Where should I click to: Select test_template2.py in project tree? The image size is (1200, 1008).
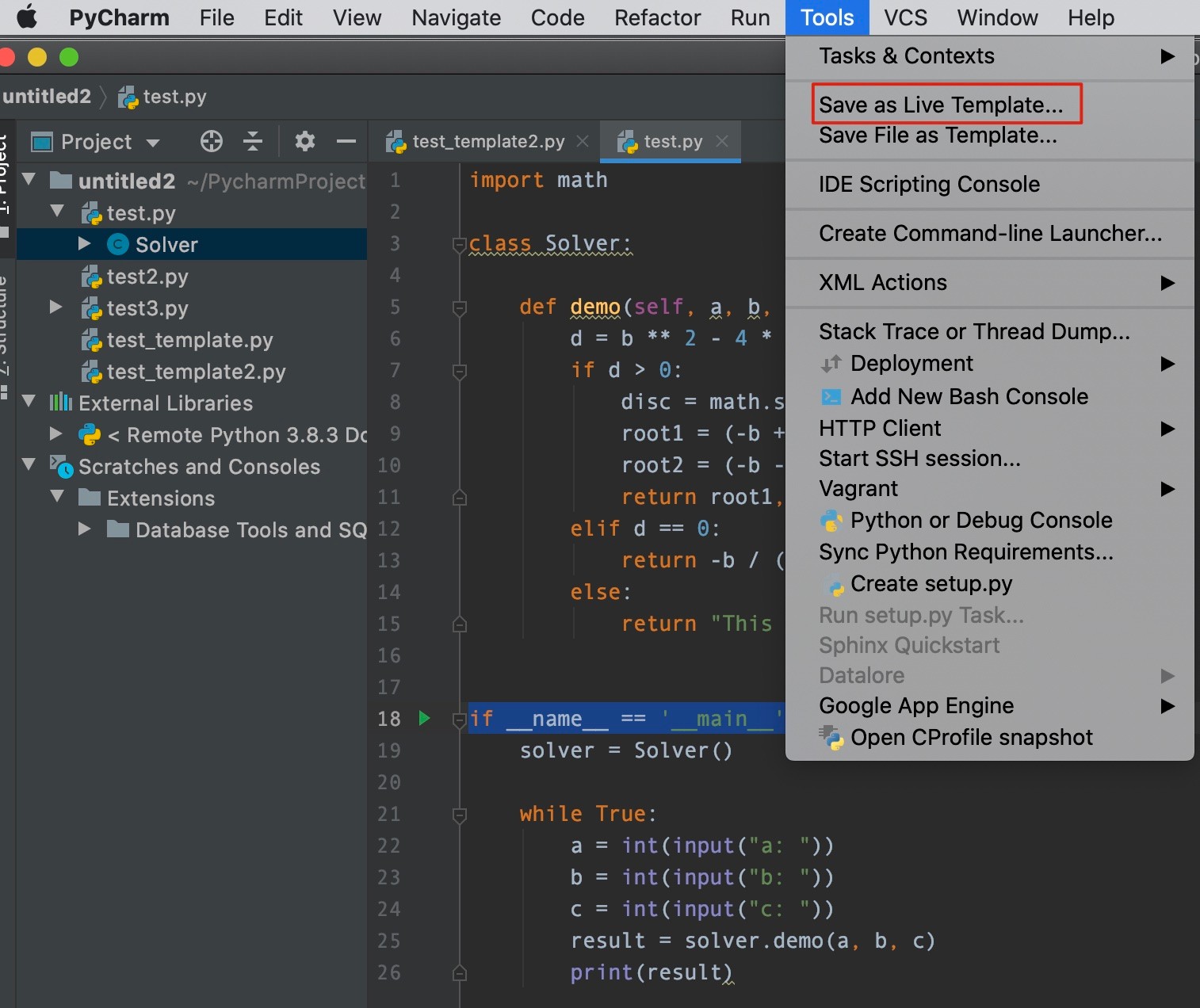pyautogui.click(x=196, y=372)
